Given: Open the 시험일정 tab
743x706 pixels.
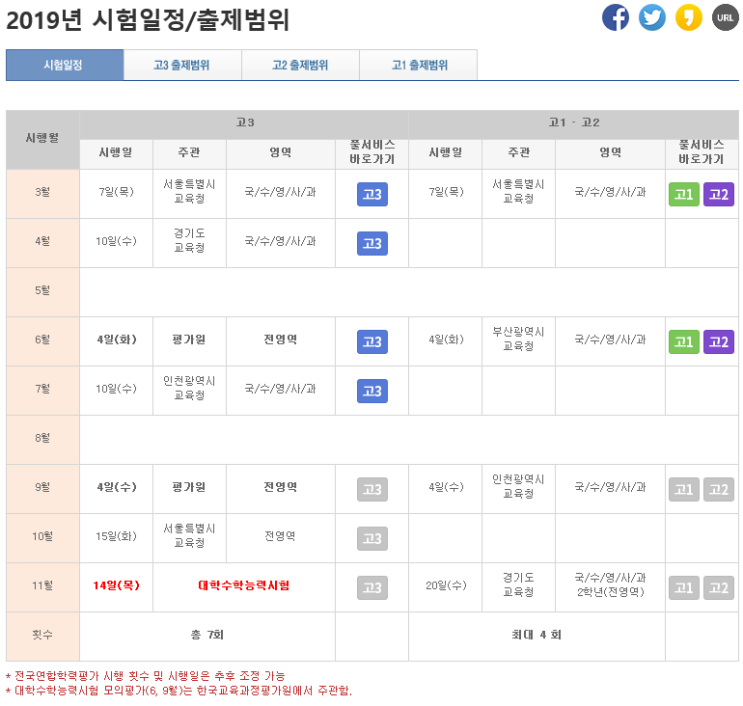Looking at the screenshot, I should coord(64,65).
